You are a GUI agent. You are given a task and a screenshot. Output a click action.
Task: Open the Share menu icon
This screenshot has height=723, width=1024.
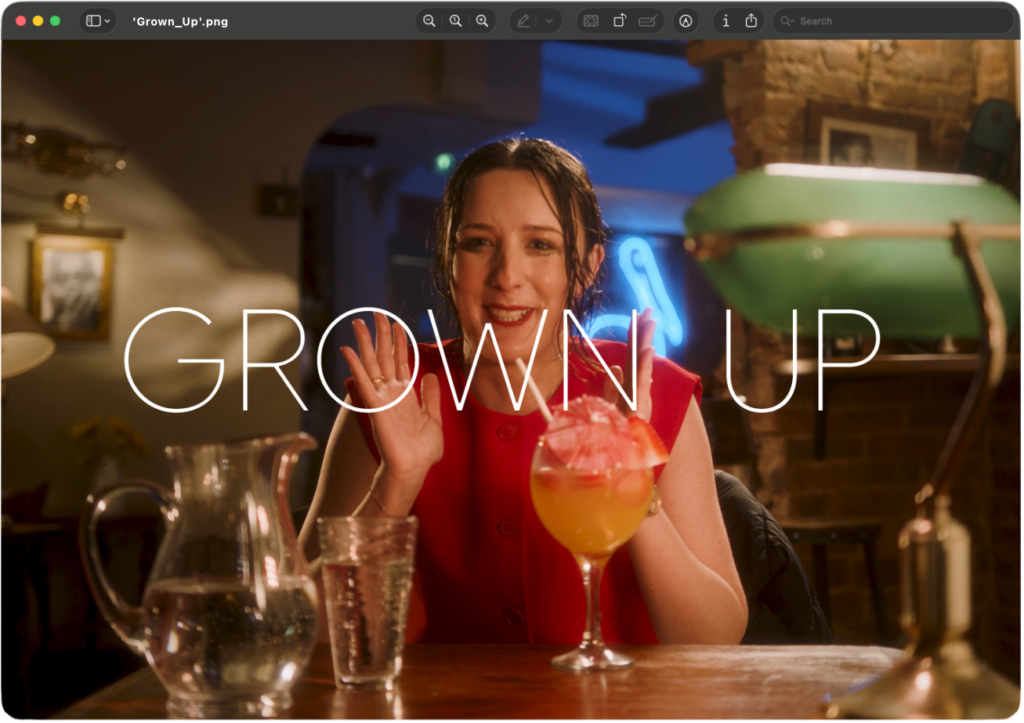coord(751,21)
